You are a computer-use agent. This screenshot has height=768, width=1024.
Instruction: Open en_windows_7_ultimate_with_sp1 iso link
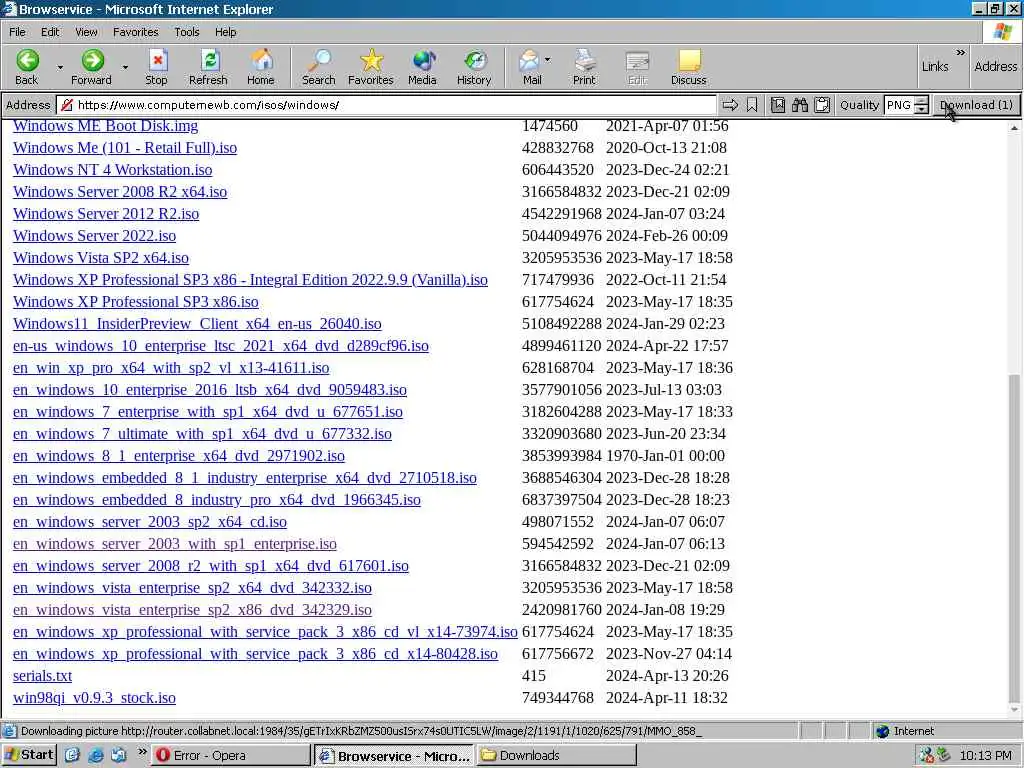tap(202, 434)
